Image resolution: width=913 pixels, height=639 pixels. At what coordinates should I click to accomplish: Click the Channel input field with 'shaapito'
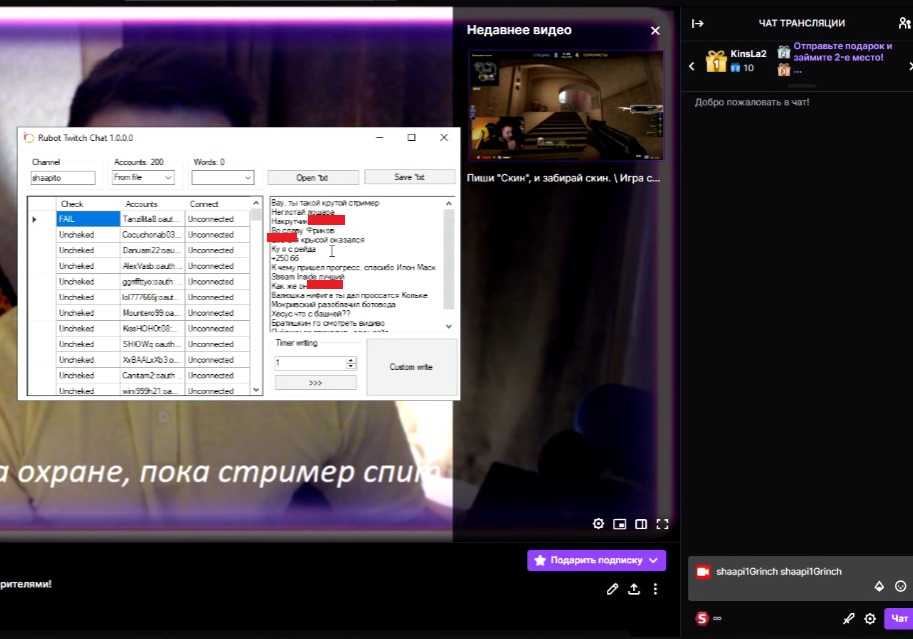pos(62,178)
